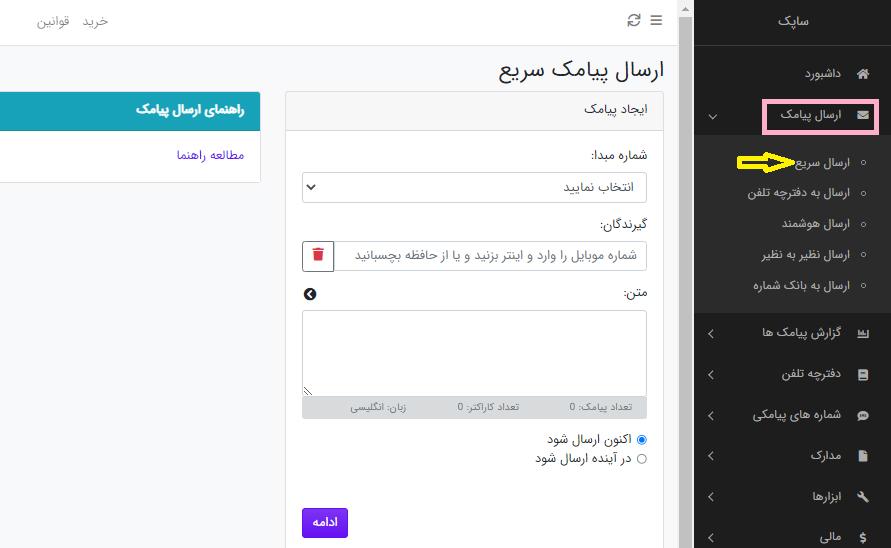891x548 pixels.
Task: Click the refresh icon in top bar
Action: 633,20
